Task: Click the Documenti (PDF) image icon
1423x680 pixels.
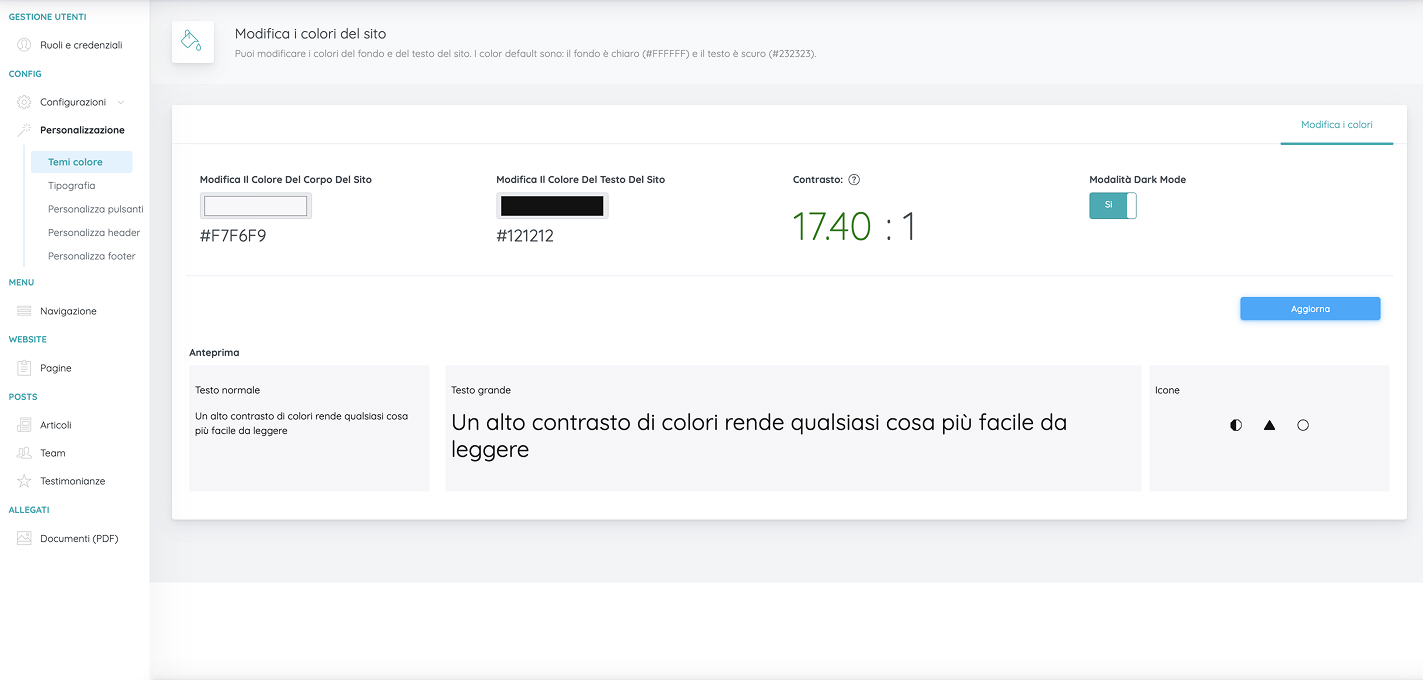Action: tap(24, 538)
